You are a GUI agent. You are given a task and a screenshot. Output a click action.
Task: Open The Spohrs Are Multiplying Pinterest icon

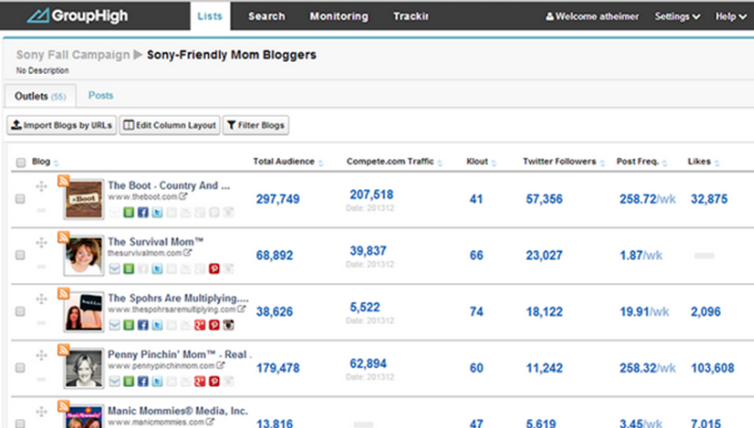214,325
